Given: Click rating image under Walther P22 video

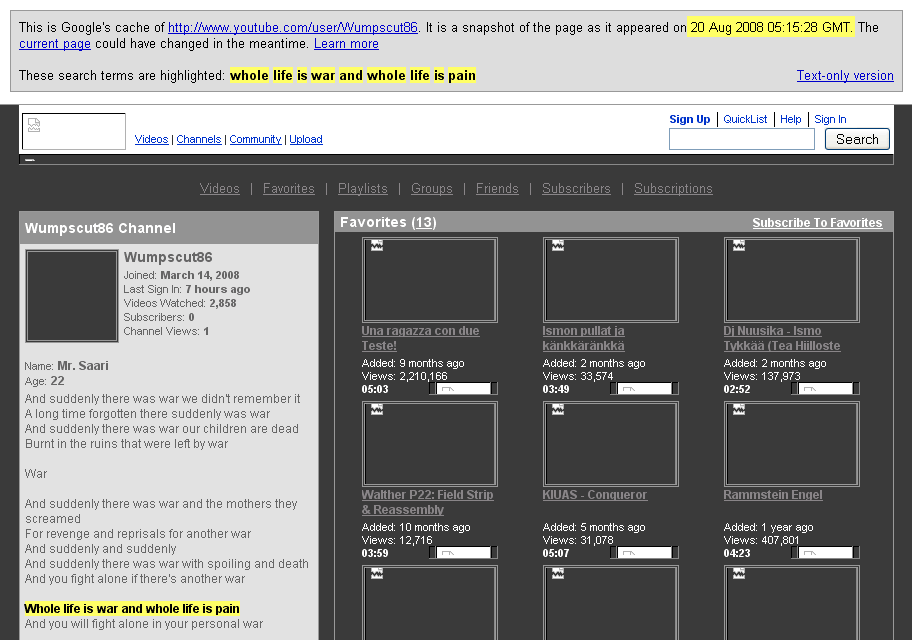Looking at the screenshot, I should click(463, 553).
